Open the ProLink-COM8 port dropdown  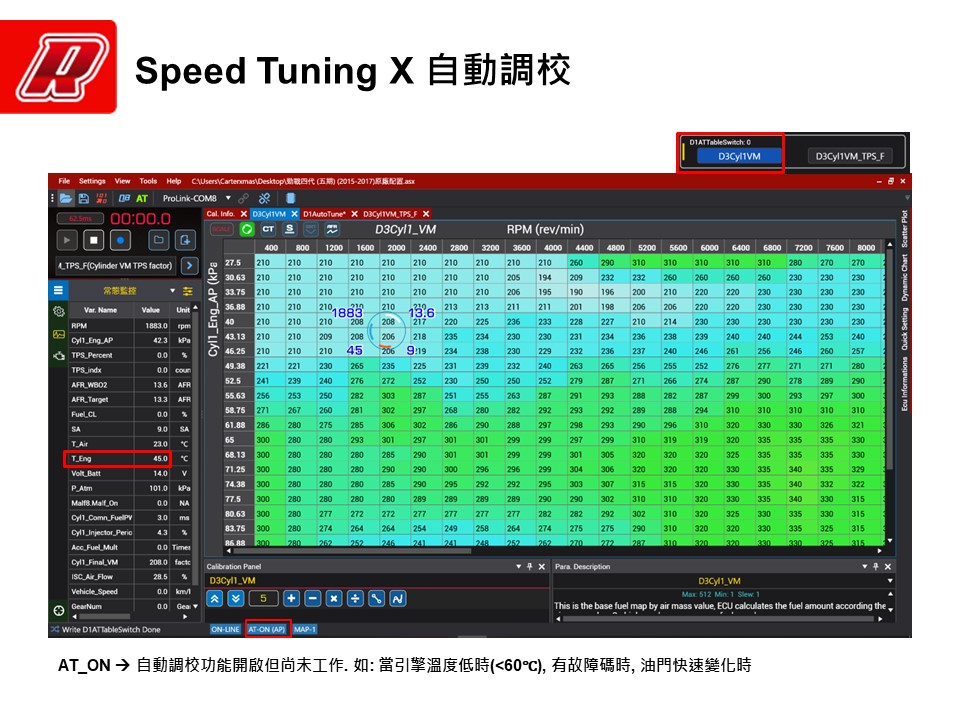tap(228, 198)
